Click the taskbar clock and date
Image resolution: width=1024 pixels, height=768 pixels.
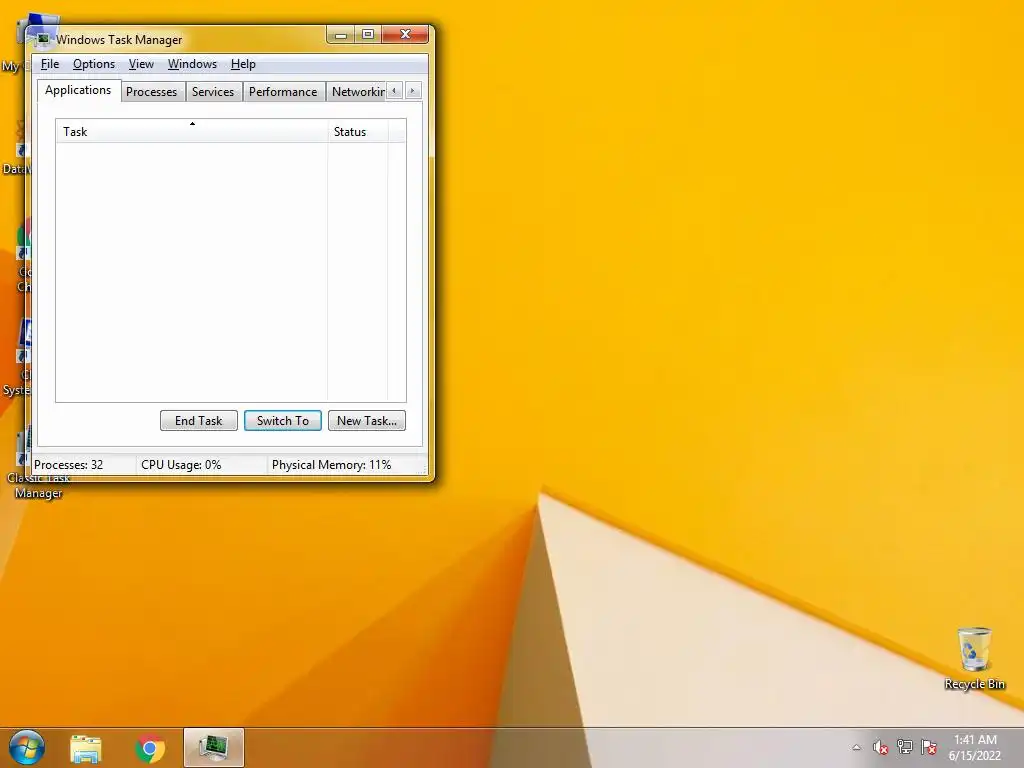pos(975,748)
